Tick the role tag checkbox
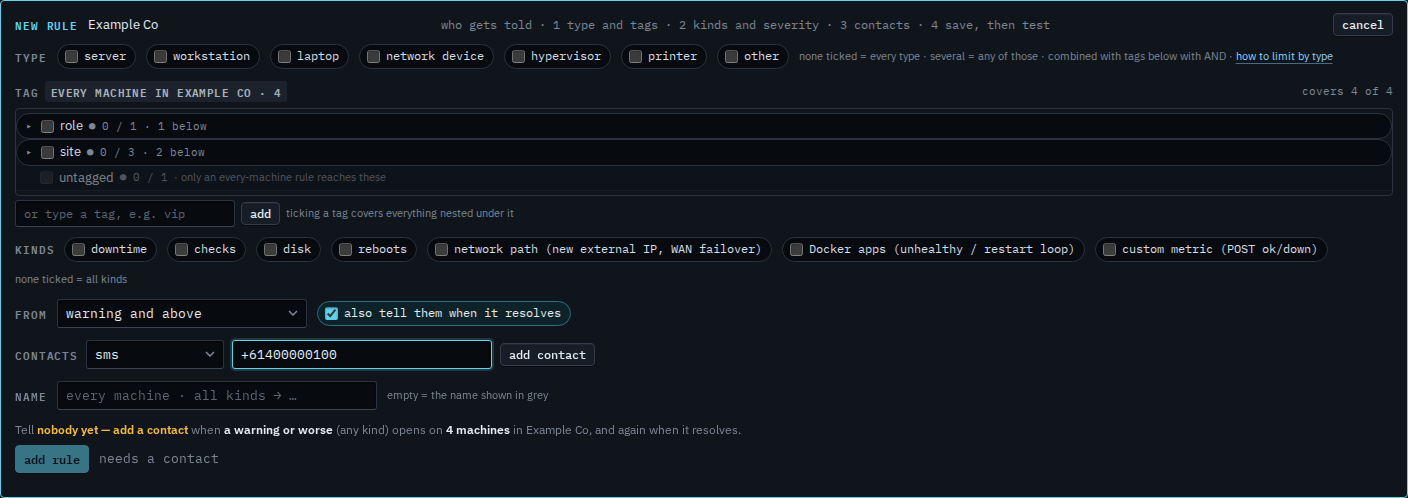 tap(47, 126)
